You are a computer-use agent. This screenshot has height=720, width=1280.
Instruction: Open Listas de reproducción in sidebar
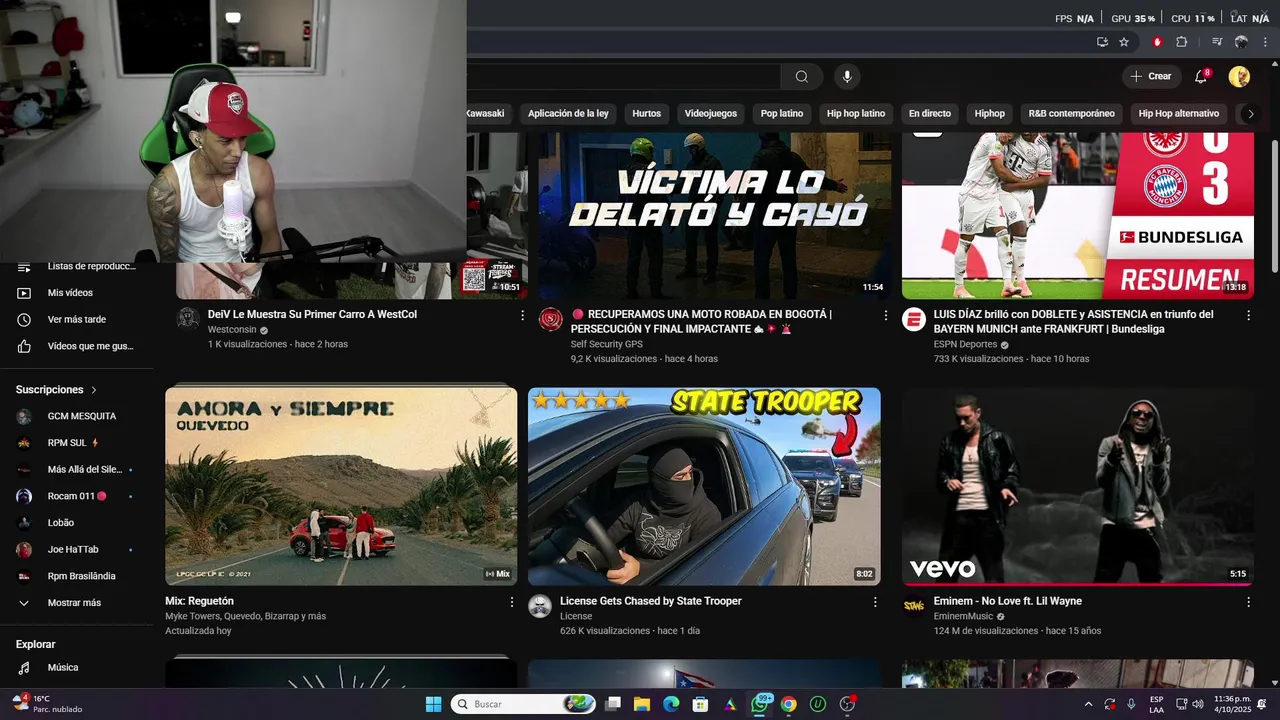76,267
